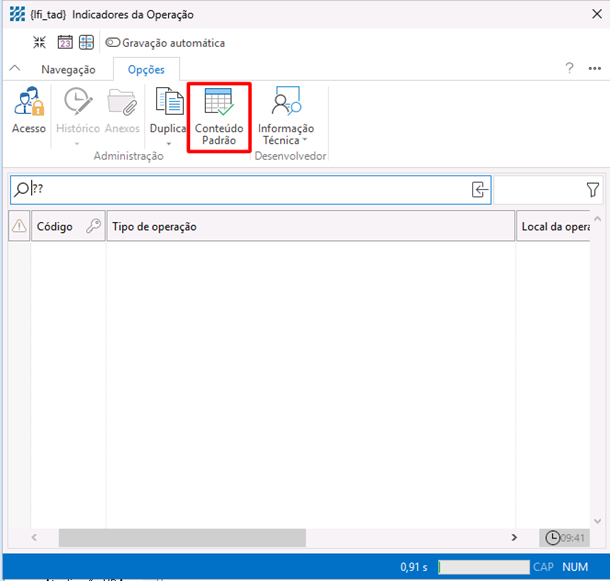Viewport: 610px width, 581px height.
Task: Click the filter funnel icon
Action: (592, 189)
